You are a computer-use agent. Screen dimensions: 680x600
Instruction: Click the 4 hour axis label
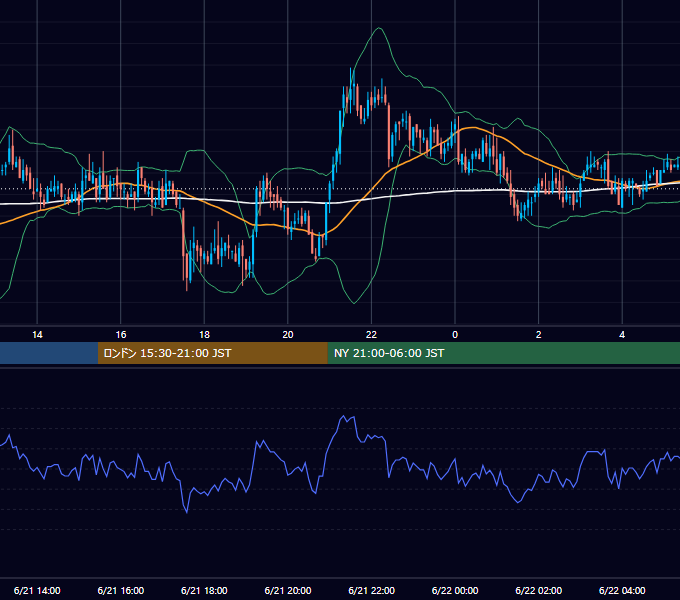coord(622,335)
